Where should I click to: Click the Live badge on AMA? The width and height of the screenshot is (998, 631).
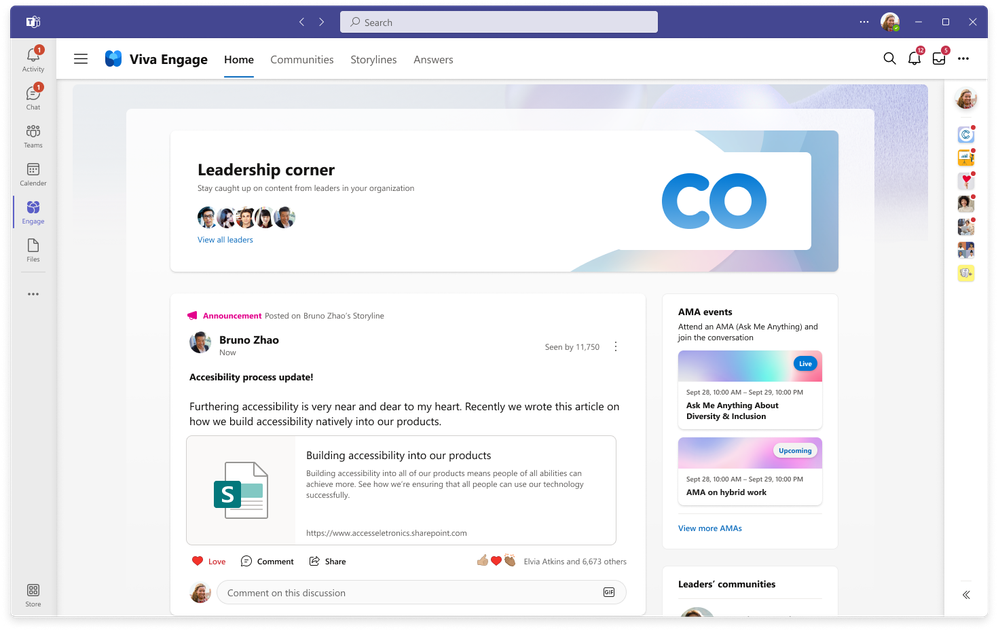805,364
